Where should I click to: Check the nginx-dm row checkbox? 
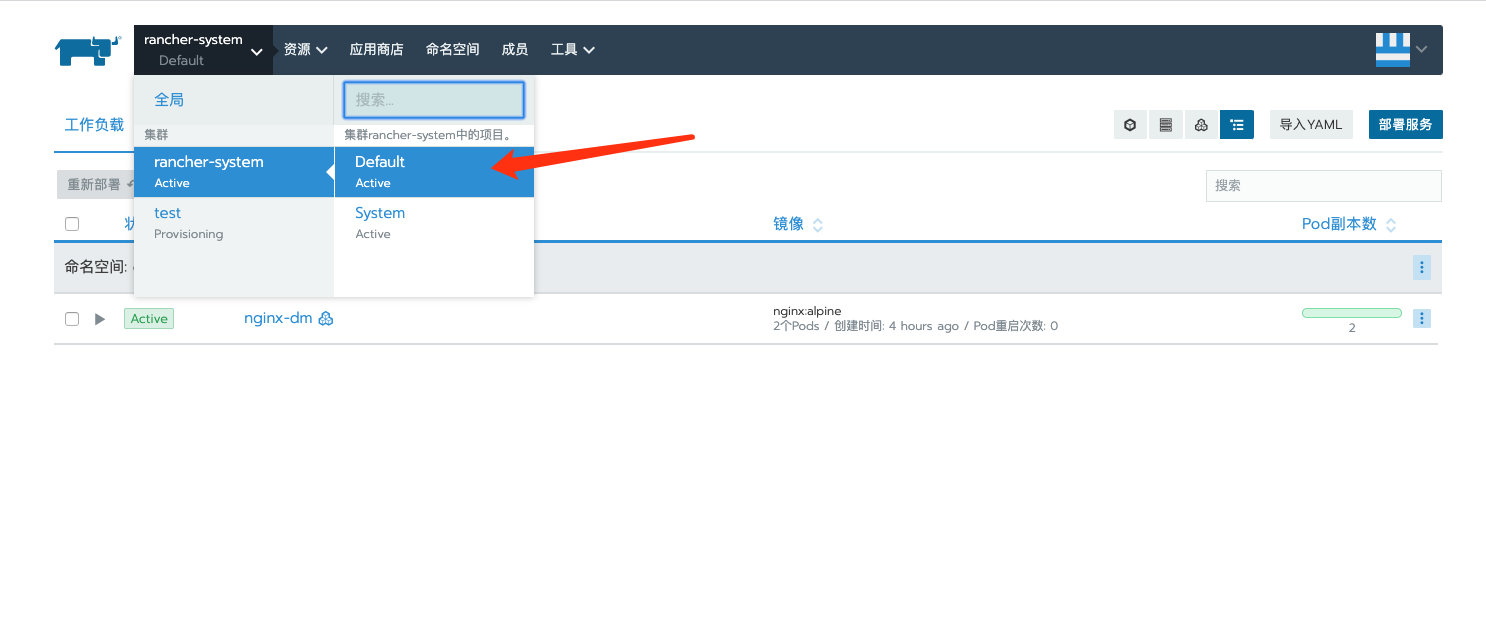[x=71, y=318]
